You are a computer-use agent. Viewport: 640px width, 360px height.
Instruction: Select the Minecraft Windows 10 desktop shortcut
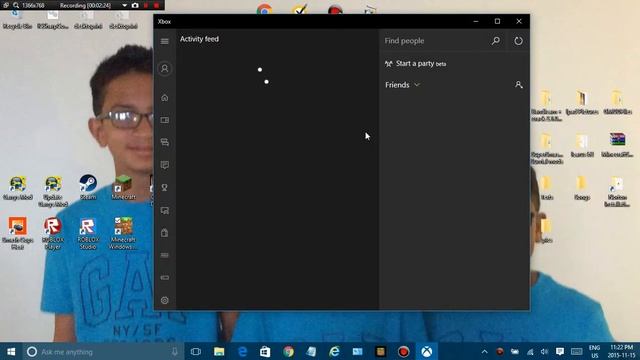[x=123, y=233]
